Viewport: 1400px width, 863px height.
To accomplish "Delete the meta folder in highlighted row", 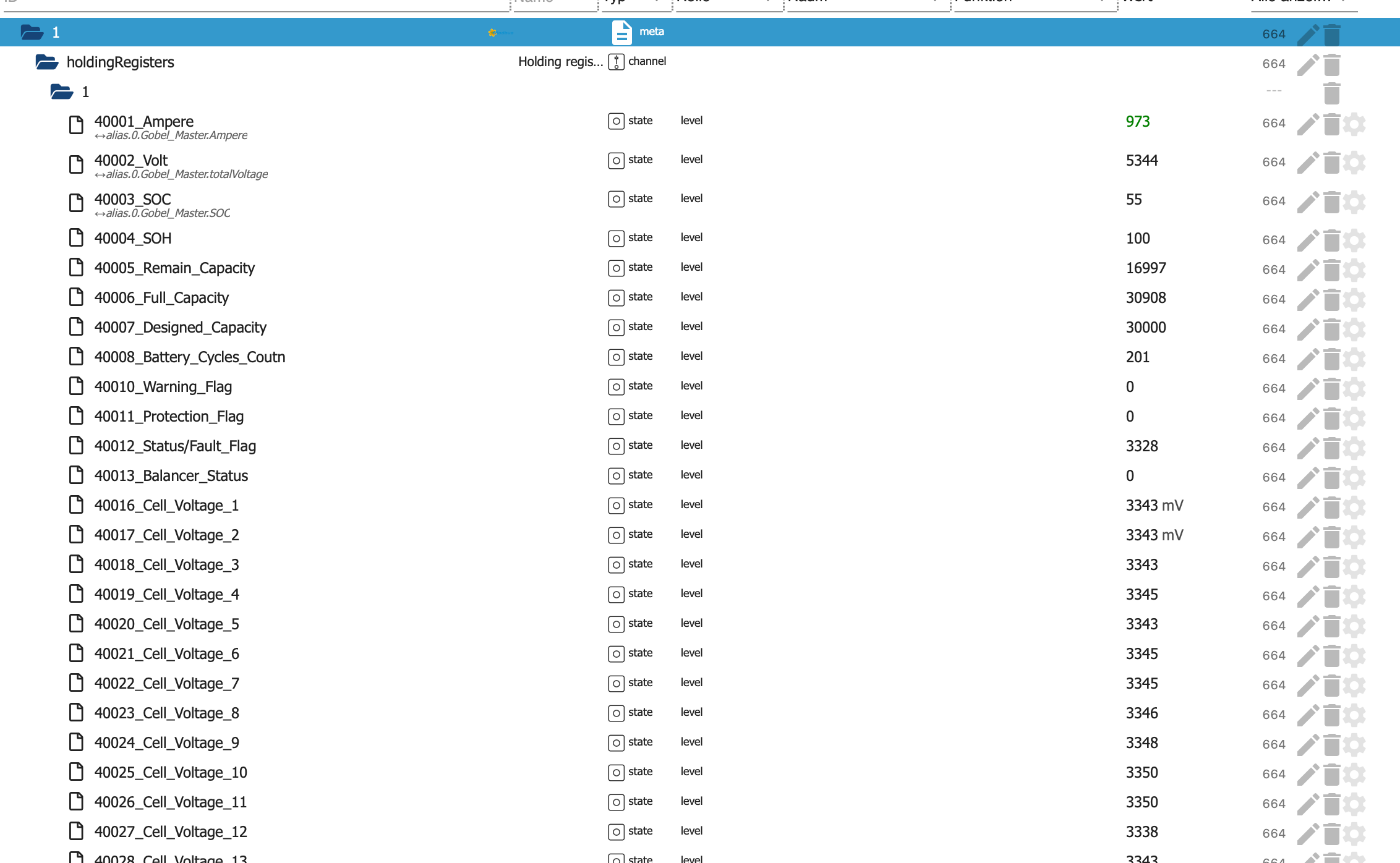I will click(x=1331, y=35).
